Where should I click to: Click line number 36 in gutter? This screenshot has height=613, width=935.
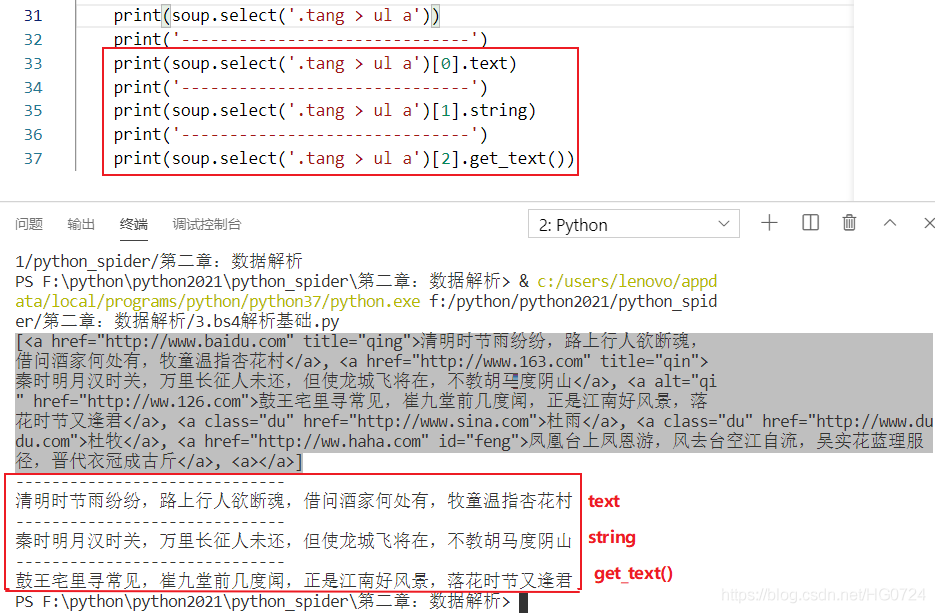tap(33, 134)
